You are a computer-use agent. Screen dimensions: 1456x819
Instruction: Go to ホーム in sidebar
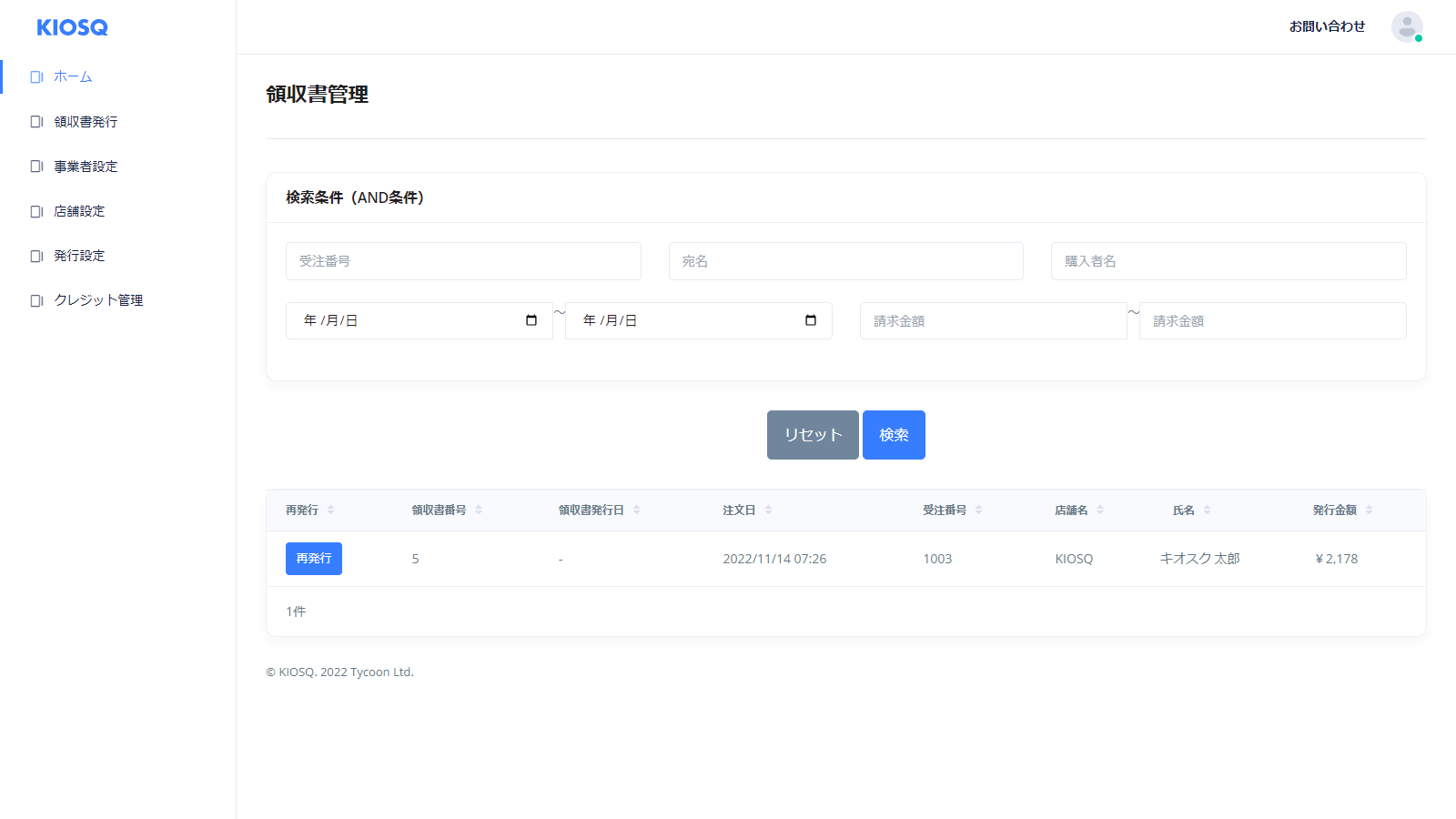point(73,77)
